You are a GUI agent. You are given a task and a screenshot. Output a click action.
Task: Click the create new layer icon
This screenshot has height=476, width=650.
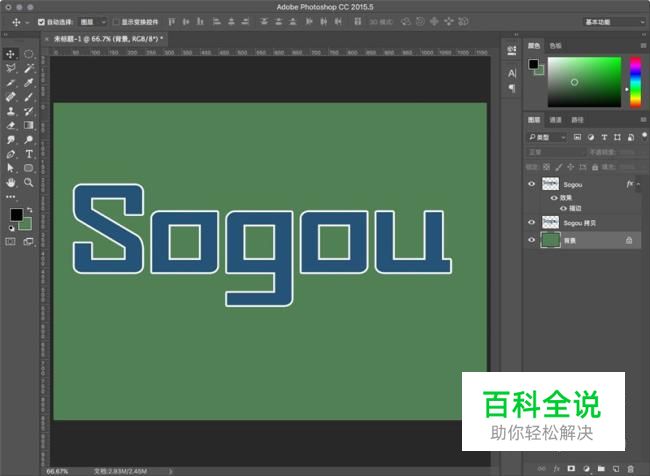pyautogui.click(x=616, y=469)
